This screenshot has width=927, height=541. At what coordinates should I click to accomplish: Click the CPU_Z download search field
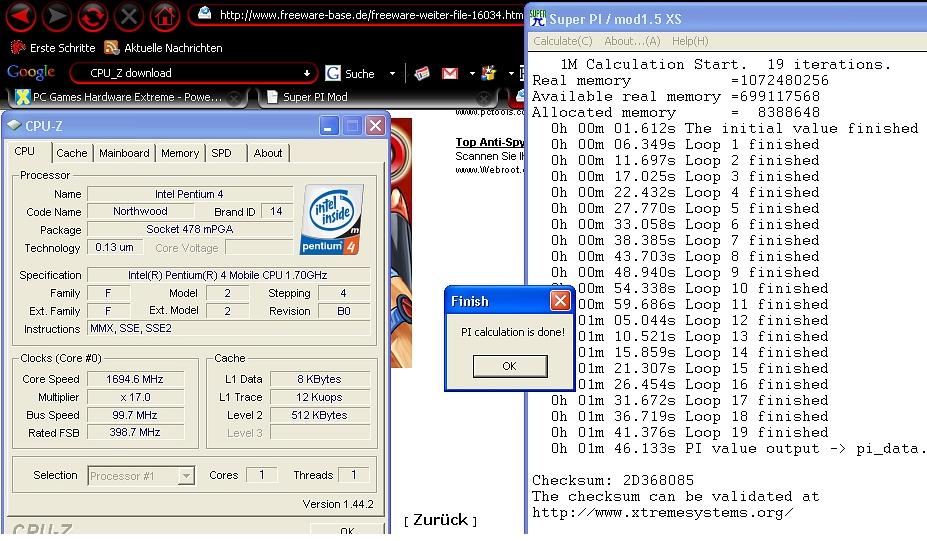[194, 73]
